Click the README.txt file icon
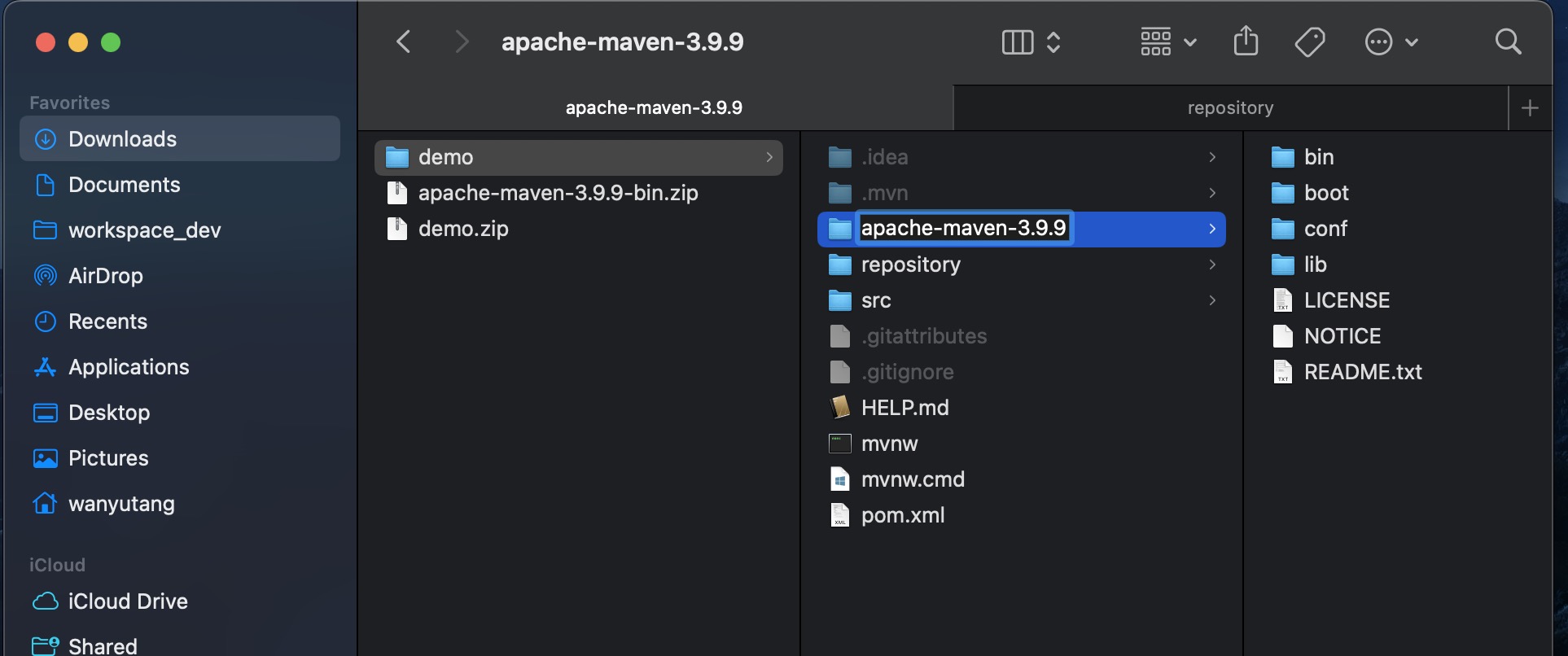 [1283, 372]
